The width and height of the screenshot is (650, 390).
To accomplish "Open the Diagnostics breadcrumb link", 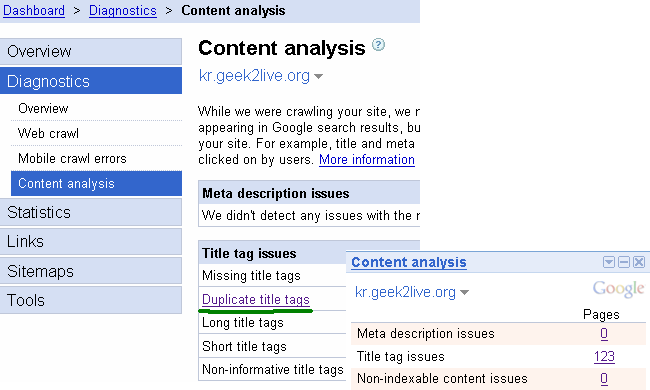I will point(123,10).
